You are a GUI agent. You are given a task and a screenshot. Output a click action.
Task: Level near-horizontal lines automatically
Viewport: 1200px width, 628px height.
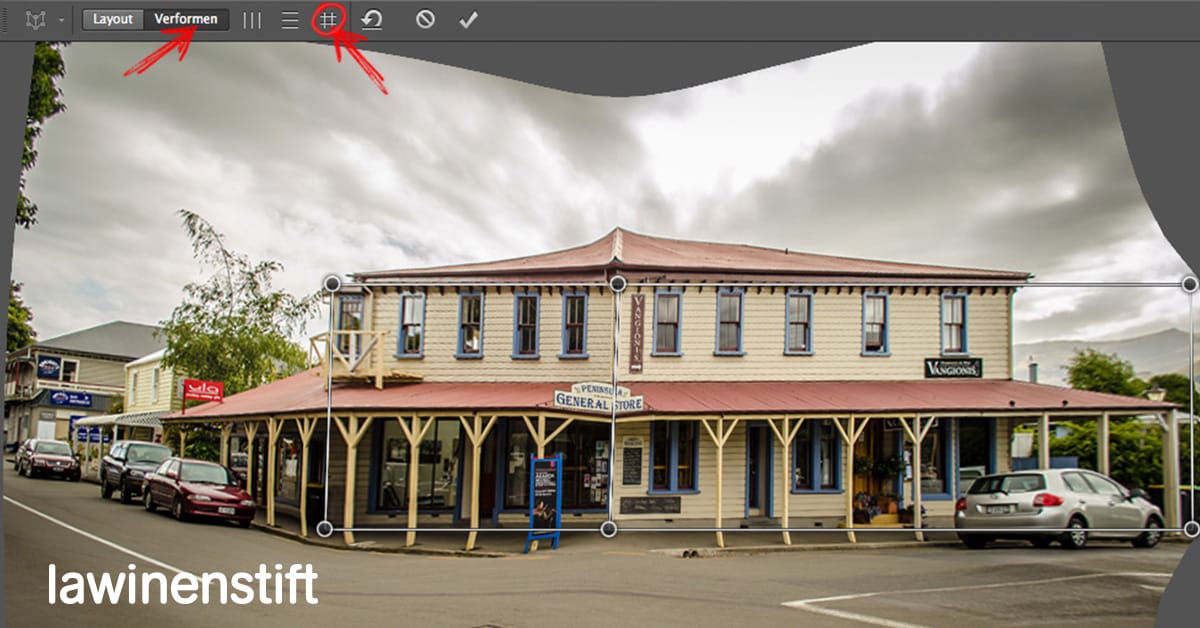pos(290,20)
